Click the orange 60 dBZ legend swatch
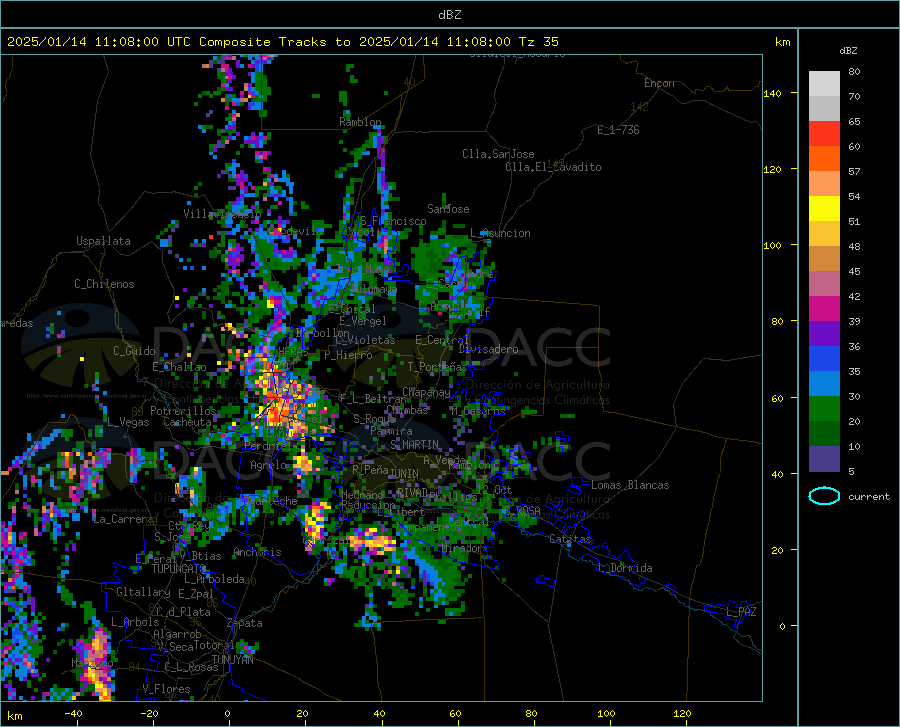Image resolution: width=900 pixels, height=727 pixels. tap(824, 159)
